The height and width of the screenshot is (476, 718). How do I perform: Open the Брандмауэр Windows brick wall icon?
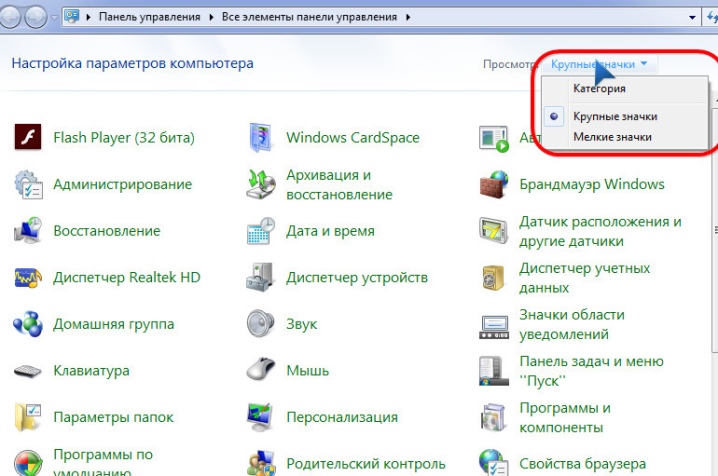tap(494, 184)
